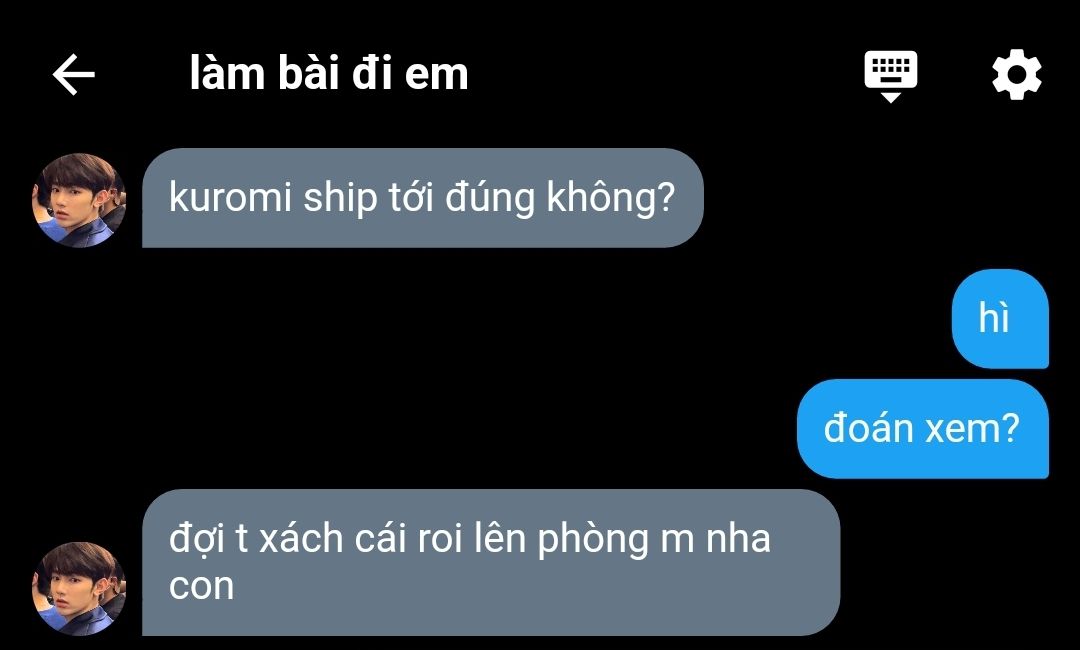Viewport: 1080px width, 650px height.
Task: Open avatar beside the kuromi ship message
Action: (79, 200)
